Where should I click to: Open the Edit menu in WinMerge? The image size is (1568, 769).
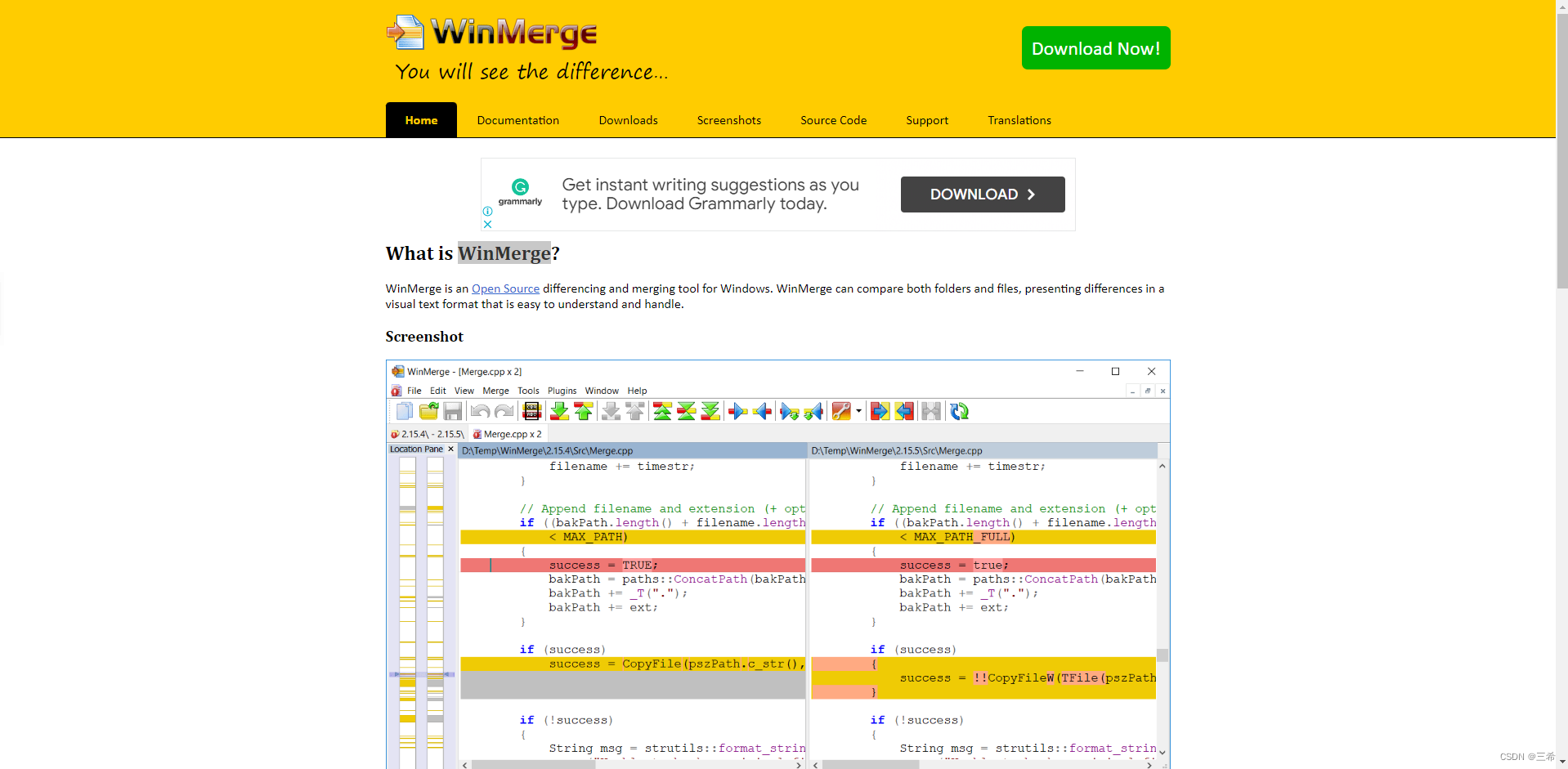(x=438, y=391)
